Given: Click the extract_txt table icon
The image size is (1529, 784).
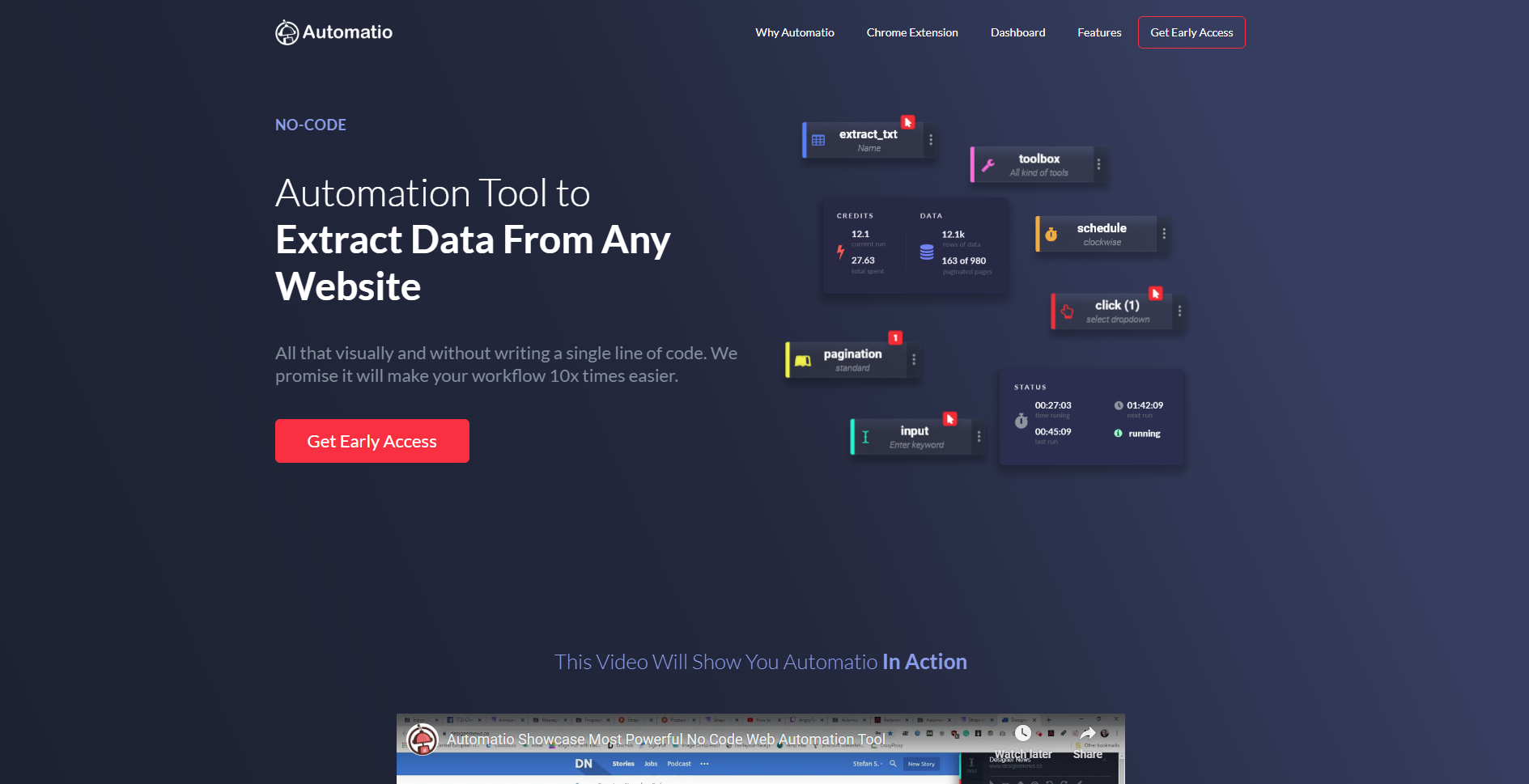Looking at the screenshot, I should (818, 140).
